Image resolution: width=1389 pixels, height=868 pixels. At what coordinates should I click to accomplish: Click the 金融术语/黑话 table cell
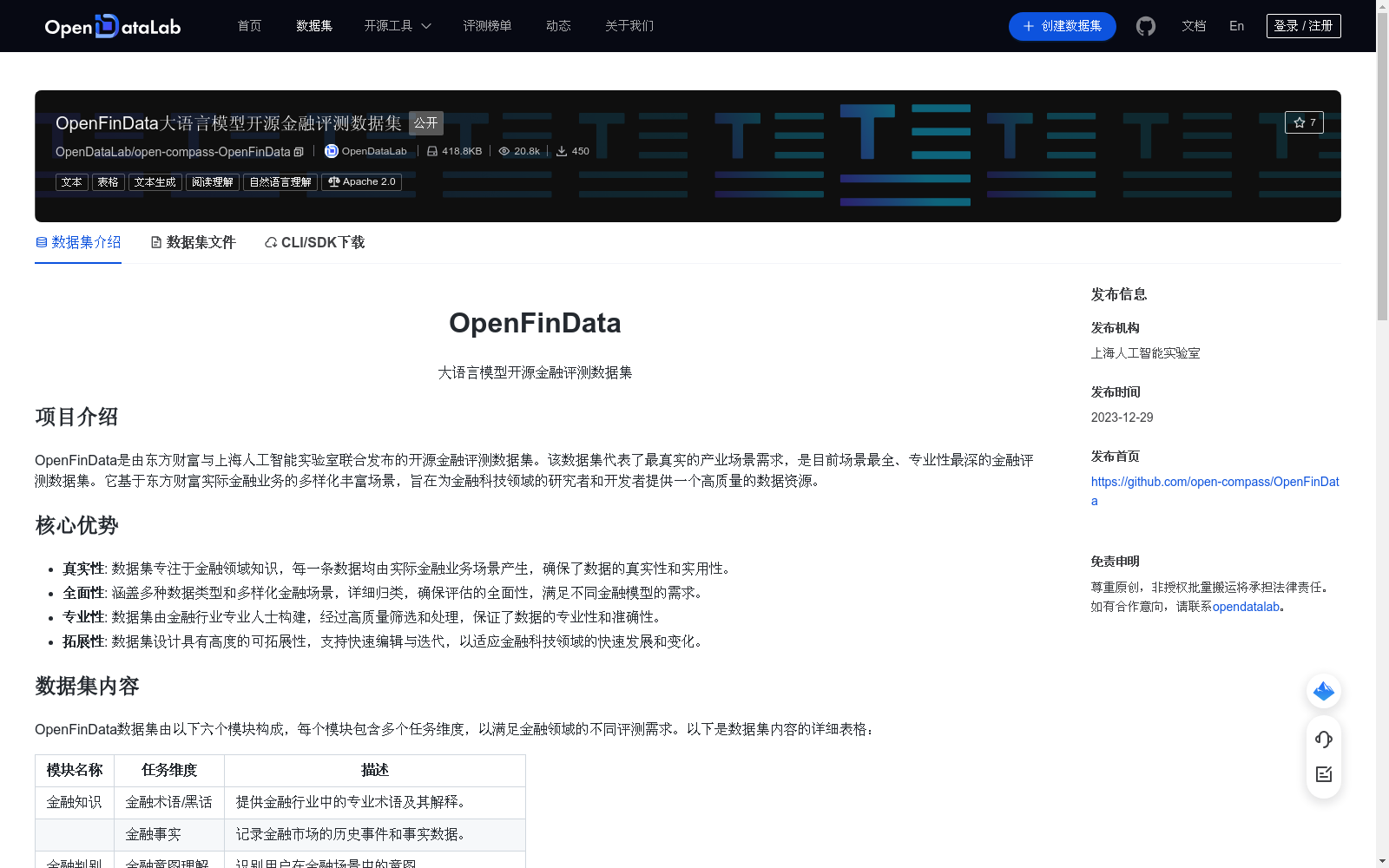click(169, 803)
